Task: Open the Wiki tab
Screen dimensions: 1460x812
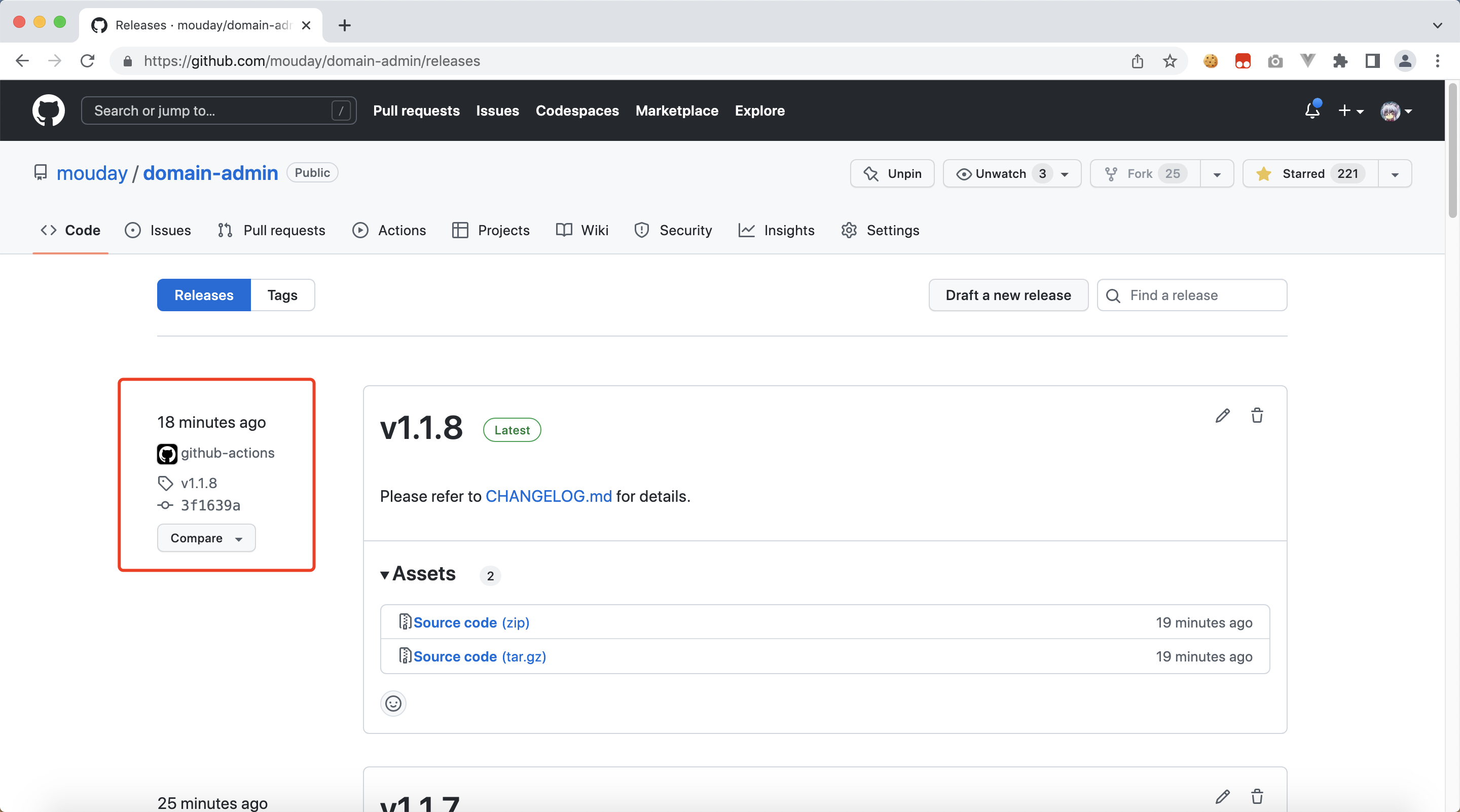Action: point(582,230)
